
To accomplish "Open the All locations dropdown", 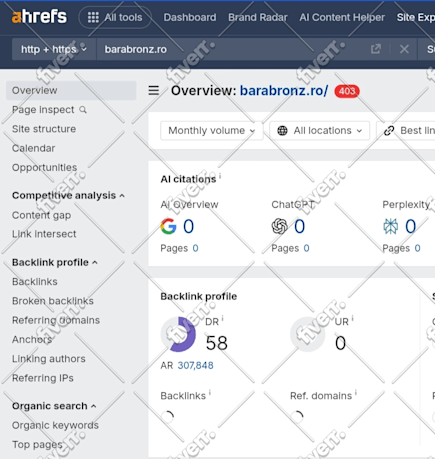I will 319,130.
